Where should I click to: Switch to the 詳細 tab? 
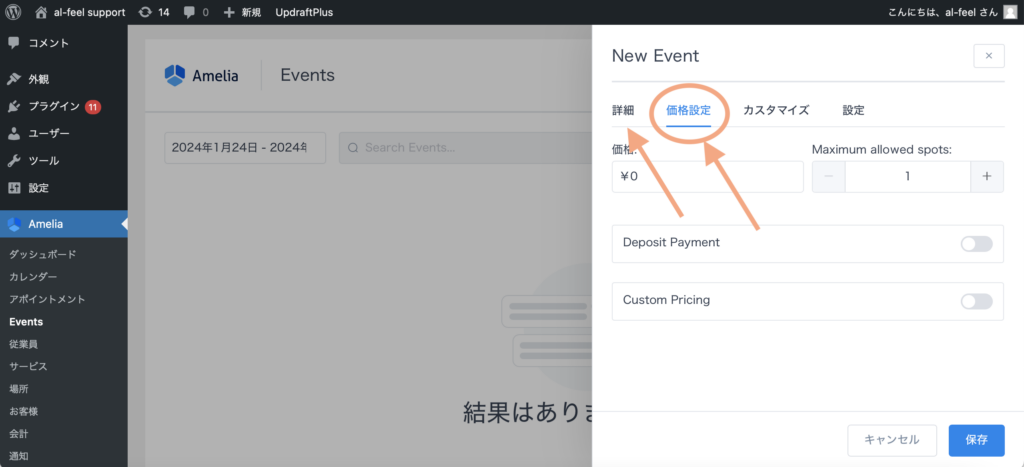pyautogui.click(x=623, y=110)
